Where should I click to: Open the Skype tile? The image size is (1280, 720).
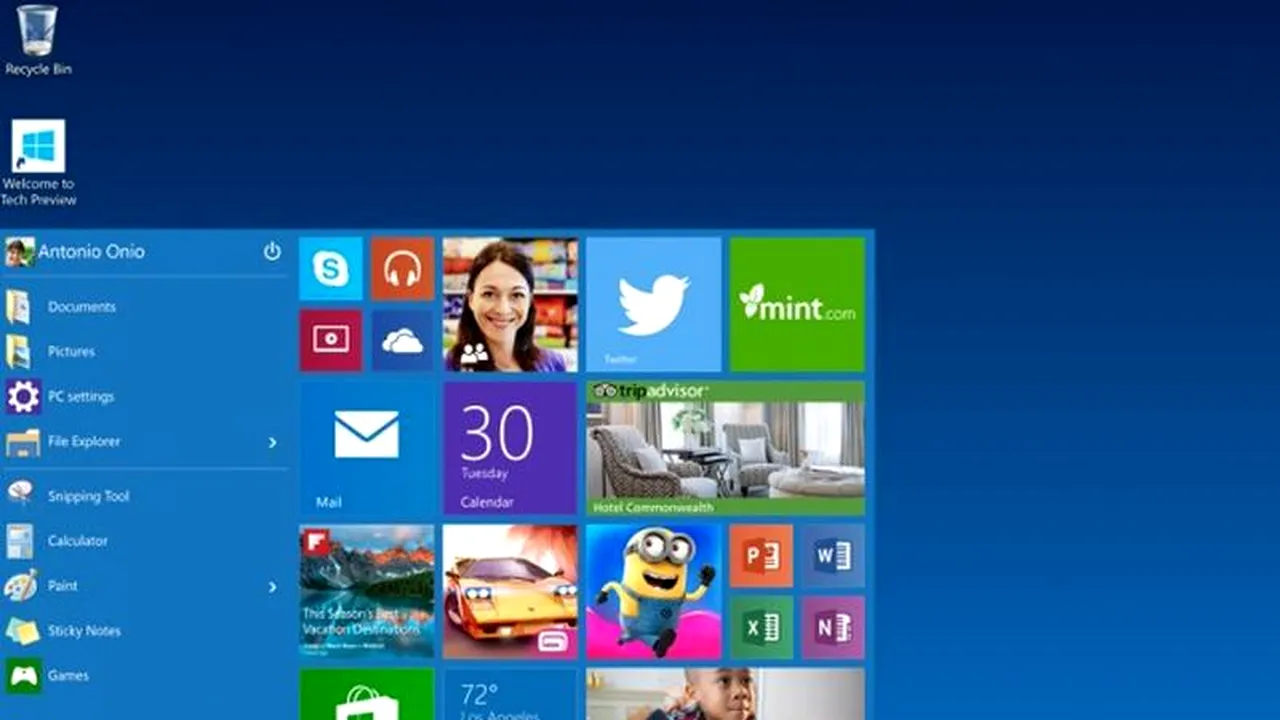331,268
